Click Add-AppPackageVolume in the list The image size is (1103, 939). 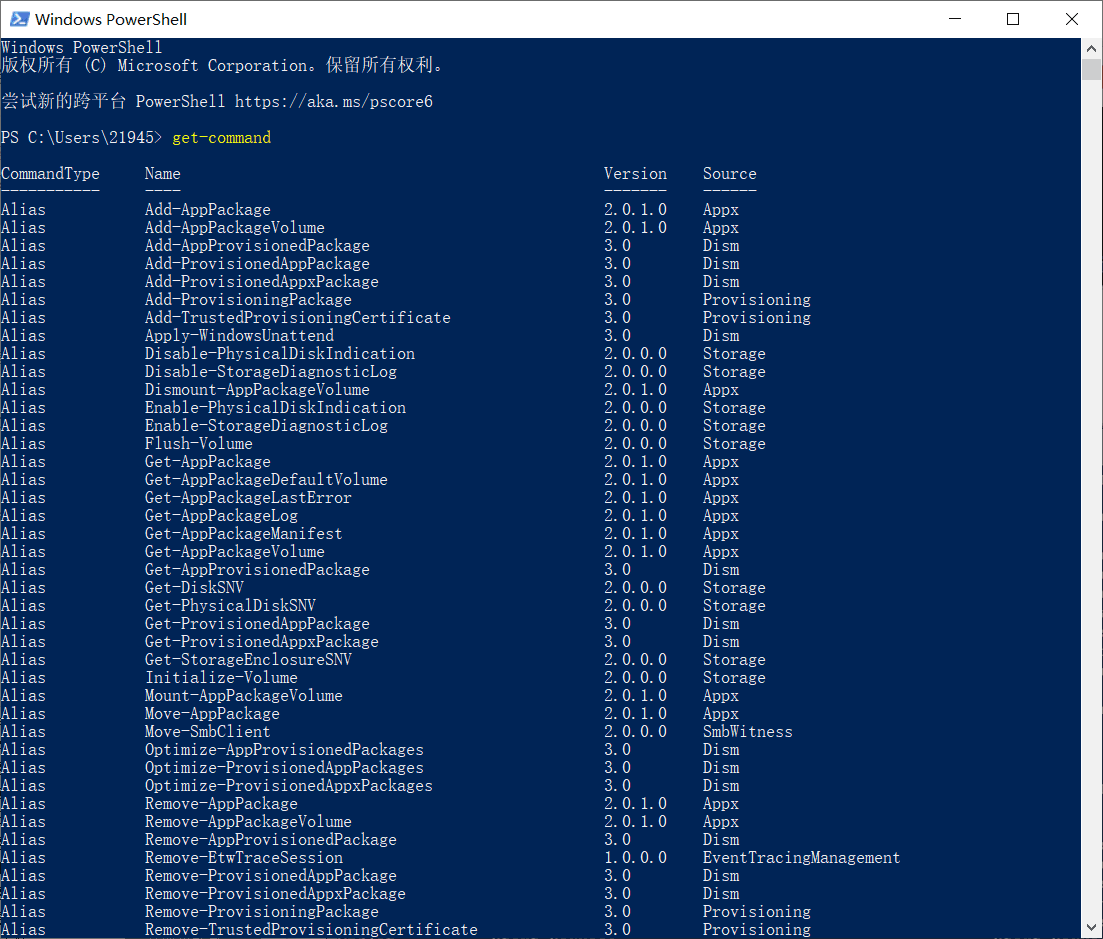[x=234, y=228]
